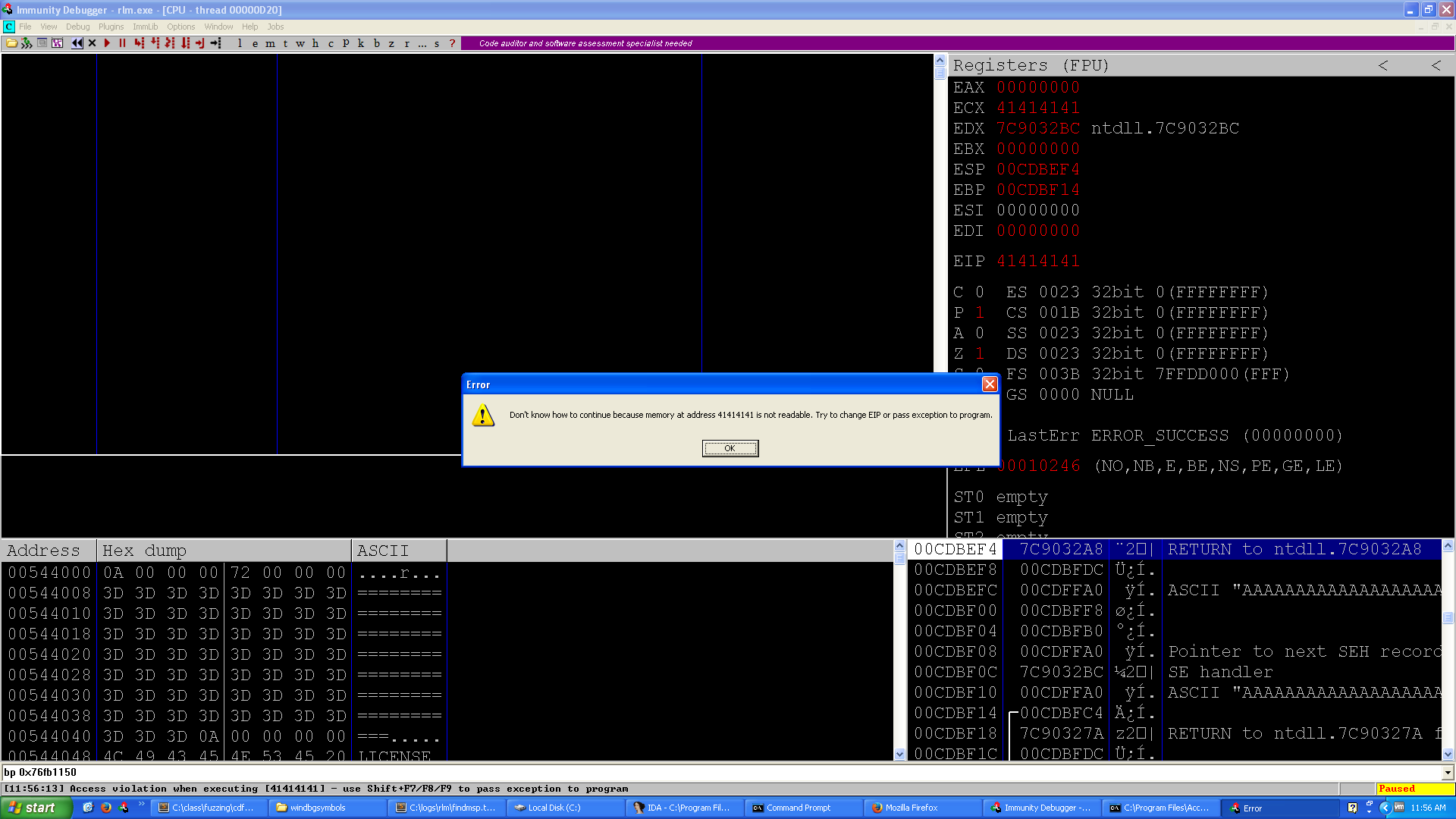Open the executable modules 'e' window
Screen dimensions: 1456x819
click(x=255, y=43)
